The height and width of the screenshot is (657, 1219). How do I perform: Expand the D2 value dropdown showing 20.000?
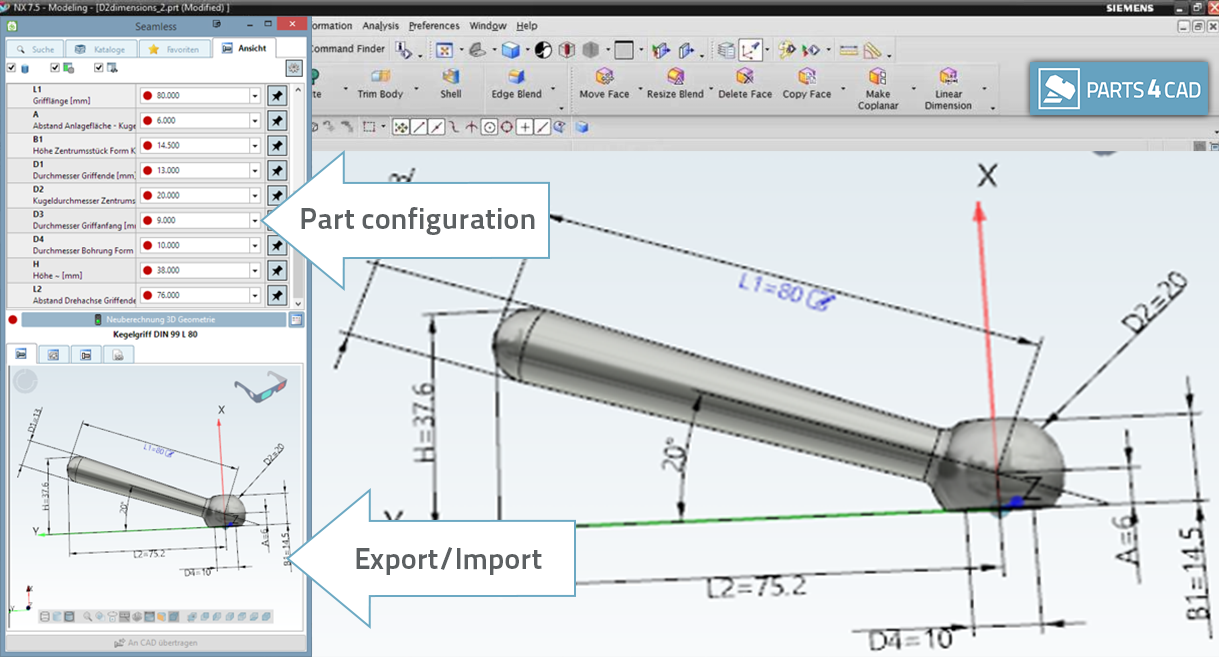(255, 196)
